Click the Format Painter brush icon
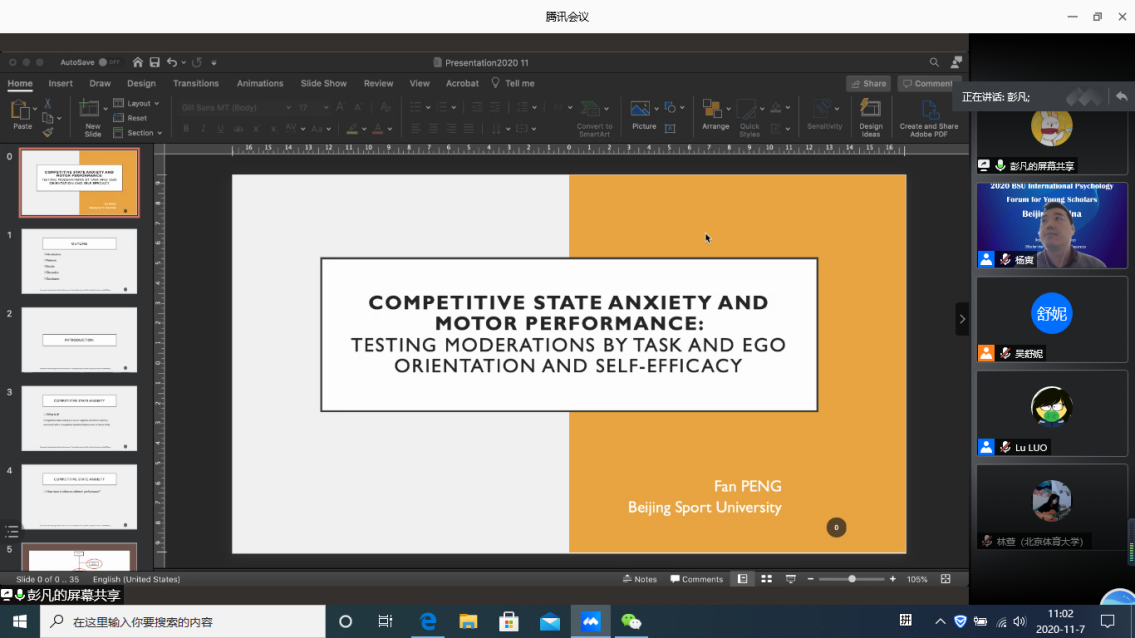 48,132
